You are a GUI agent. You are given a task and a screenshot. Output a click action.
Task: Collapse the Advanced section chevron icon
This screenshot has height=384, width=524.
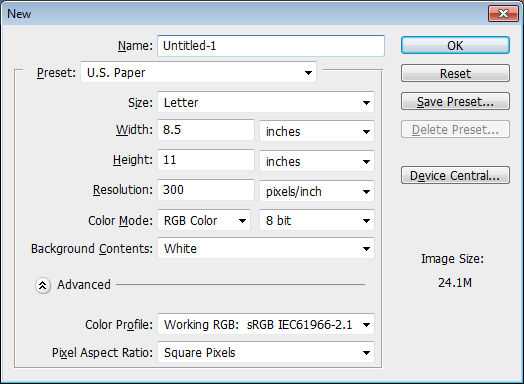(42, 285)
